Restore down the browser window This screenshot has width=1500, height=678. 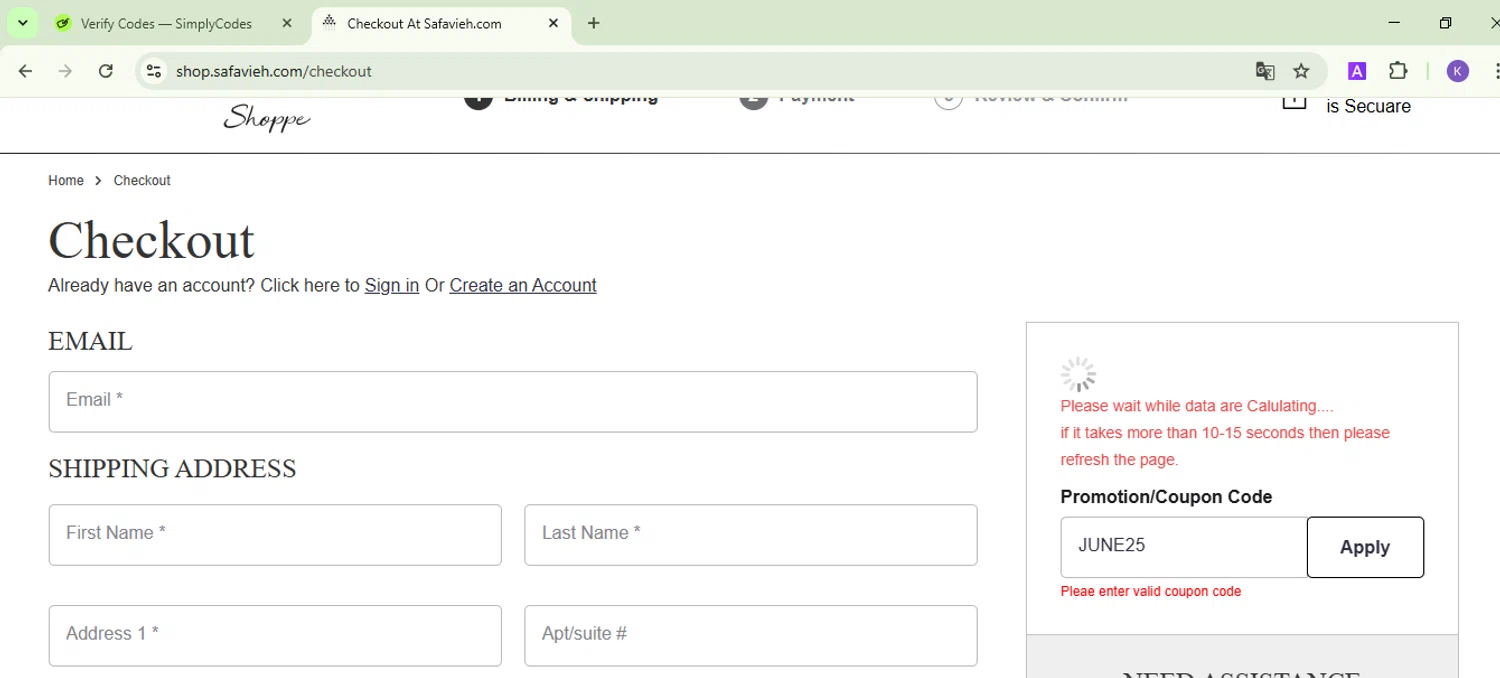click(x=1445, y=23)
